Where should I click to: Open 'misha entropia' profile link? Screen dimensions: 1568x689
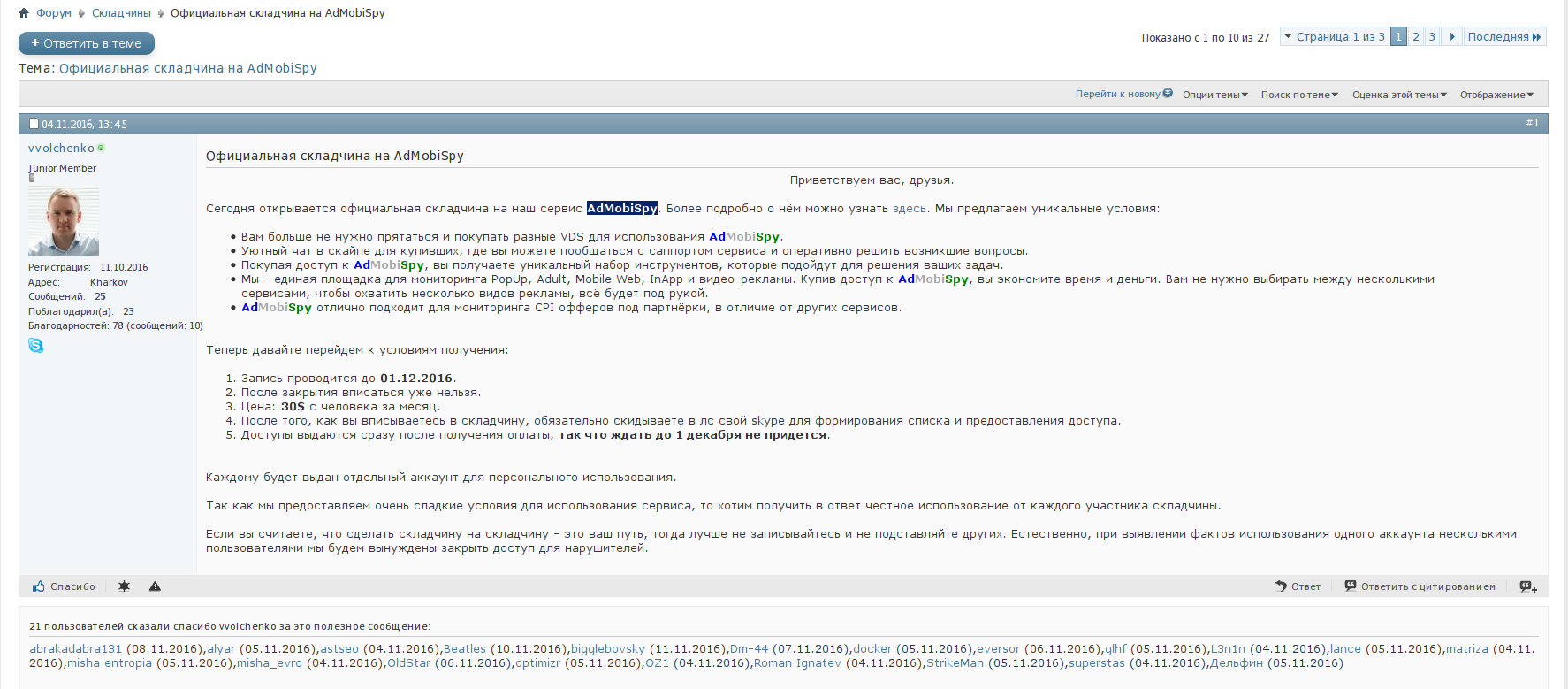pyautogui.click(x=110, y=662)
